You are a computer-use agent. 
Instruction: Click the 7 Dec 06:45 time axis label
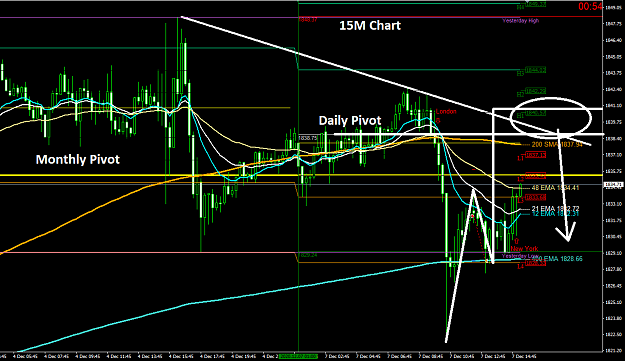(x=399, y=356)
